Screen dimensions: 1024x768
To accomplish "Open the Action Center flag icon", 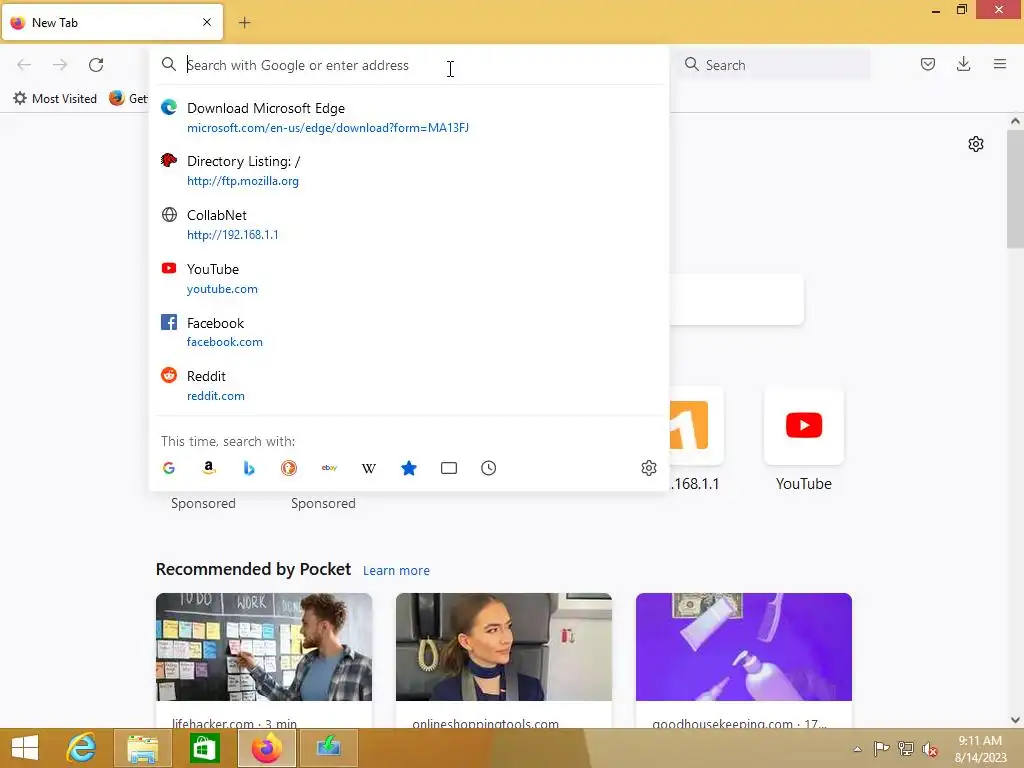I will click(x=881, y=749).
